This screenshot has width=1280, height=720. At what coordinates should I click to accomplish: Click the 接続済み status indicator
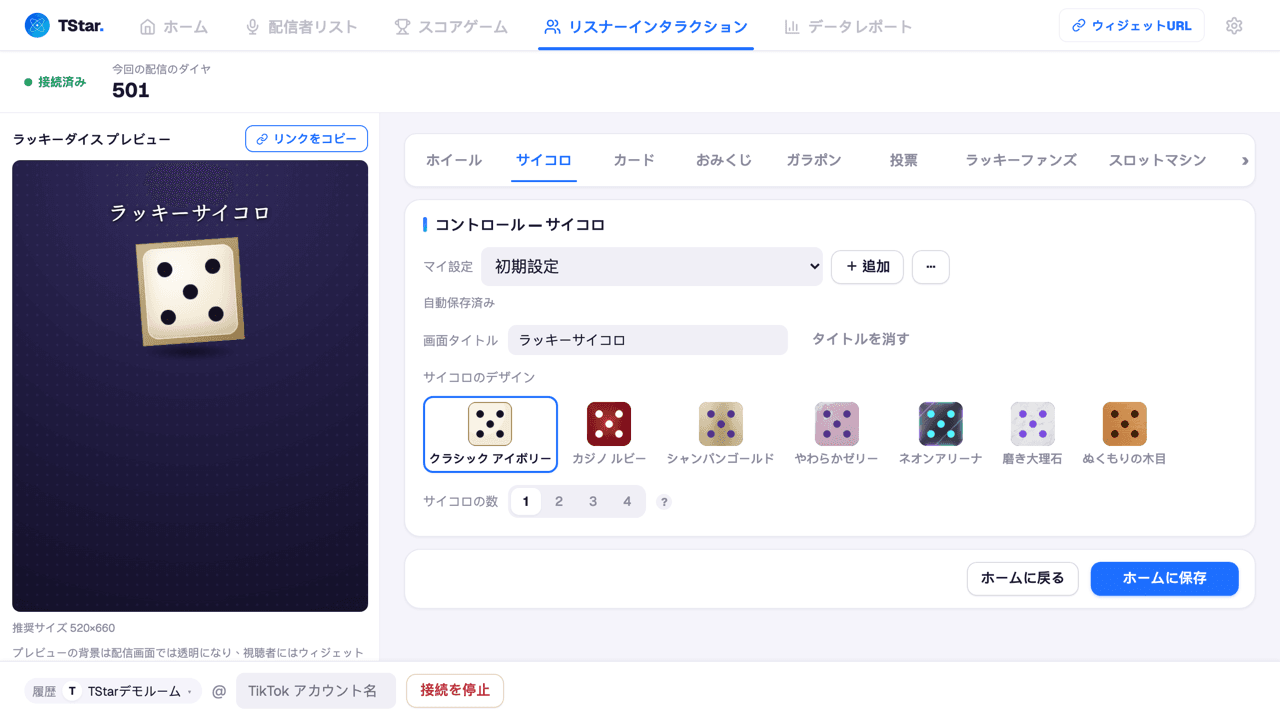[55, 82]
